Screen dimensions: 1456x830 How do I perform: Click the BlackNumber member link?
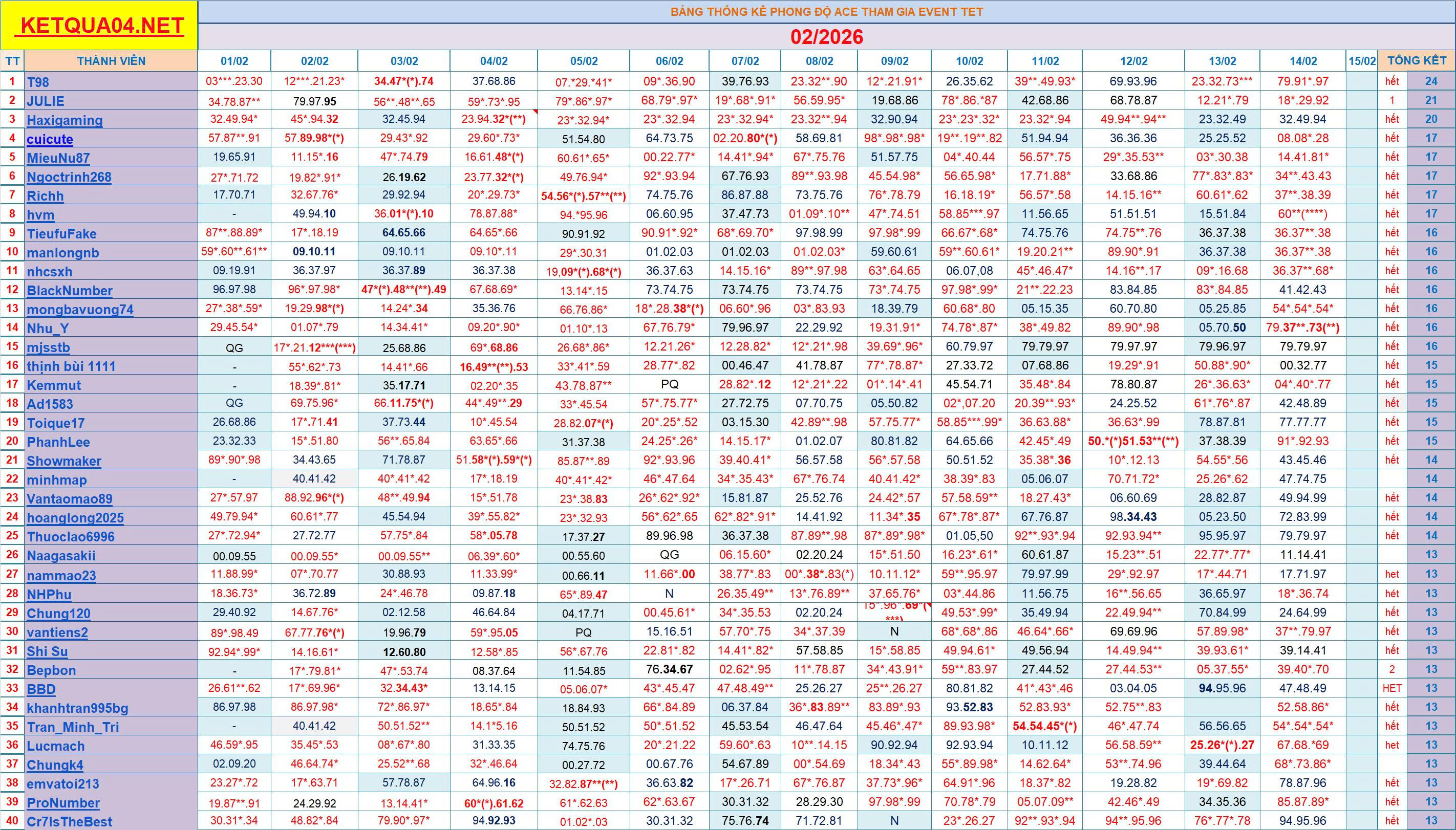coord(70,291)
